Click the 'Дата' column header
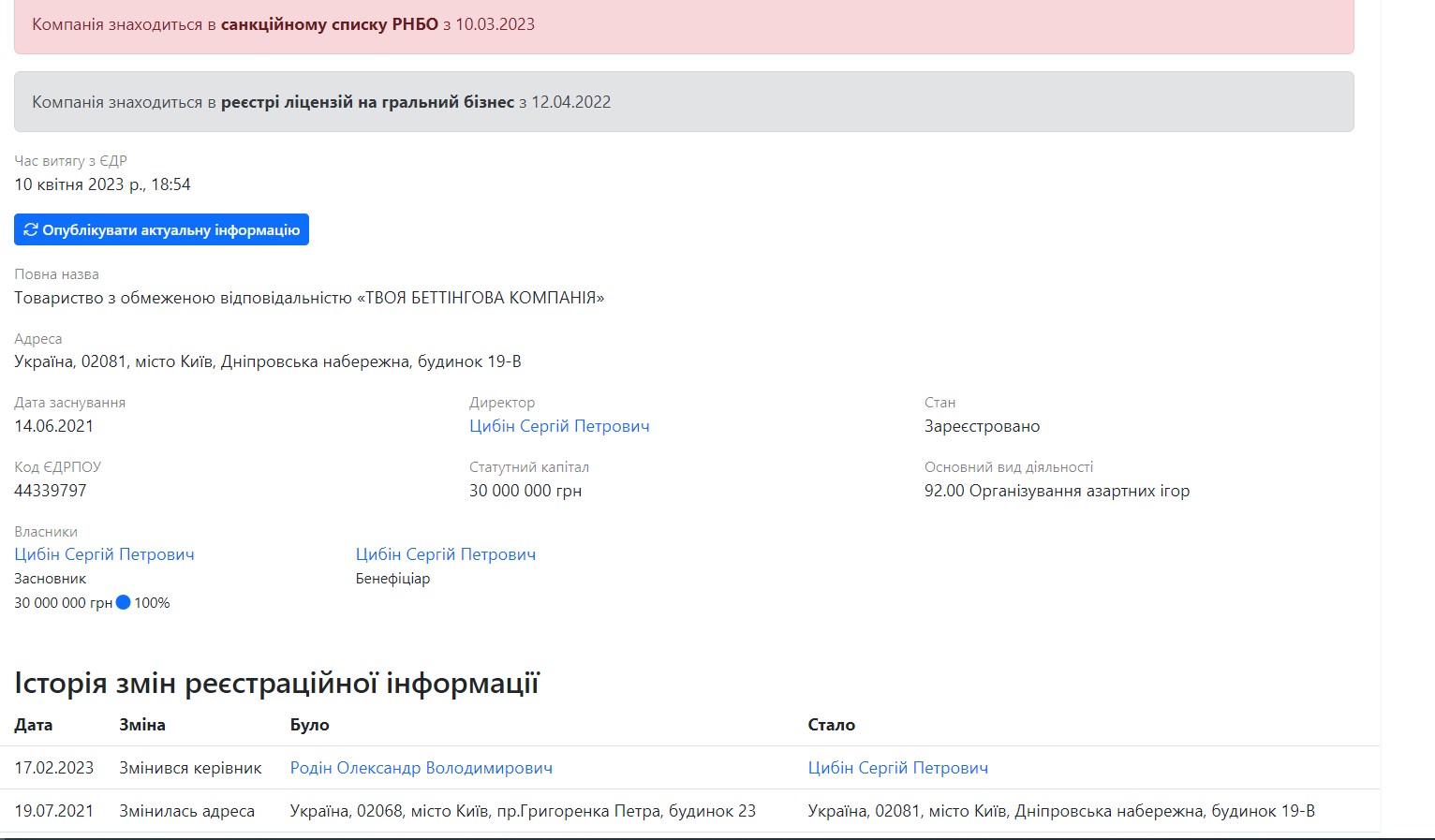Viewport: 1435px width, 840px height. (34, 725)
